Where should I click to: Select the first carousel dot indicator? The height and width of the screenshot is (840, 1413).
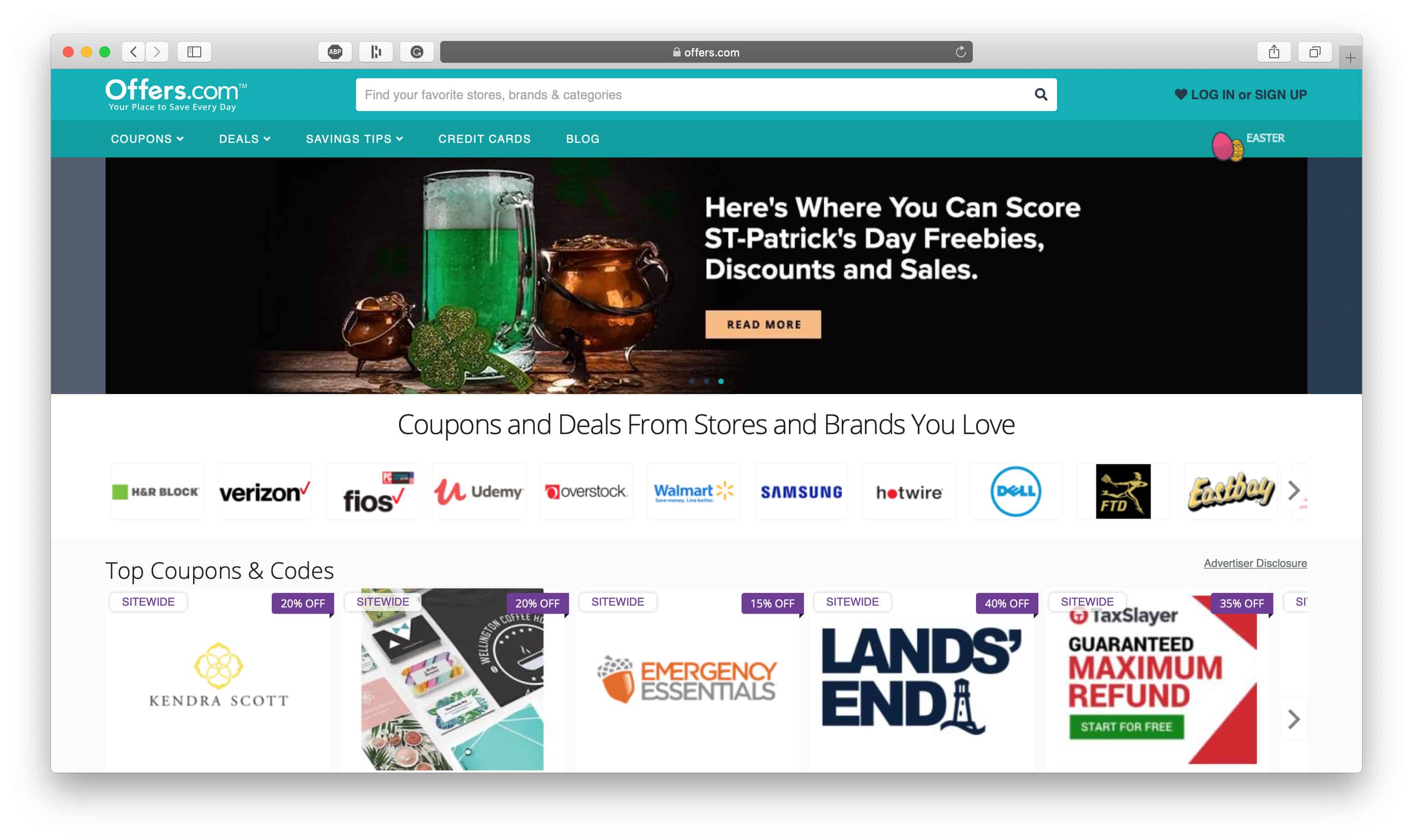(692, 381)
